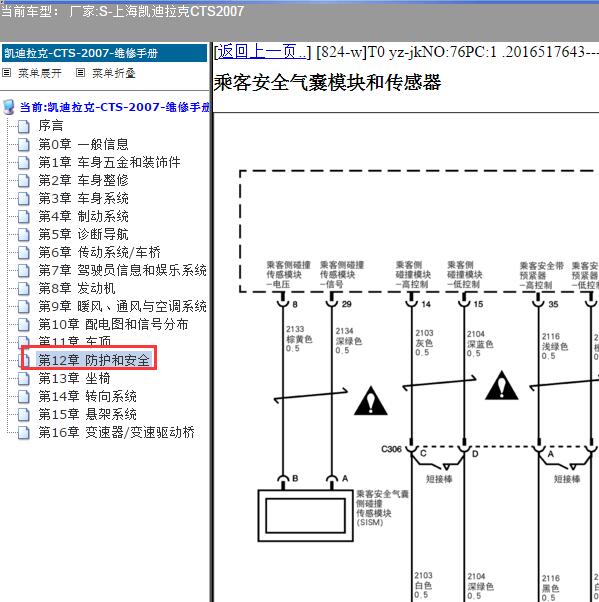Viewport: 599px width, 602px height.
Task: Click the 菜单折叠 list icon
Action: click(80, 73)
